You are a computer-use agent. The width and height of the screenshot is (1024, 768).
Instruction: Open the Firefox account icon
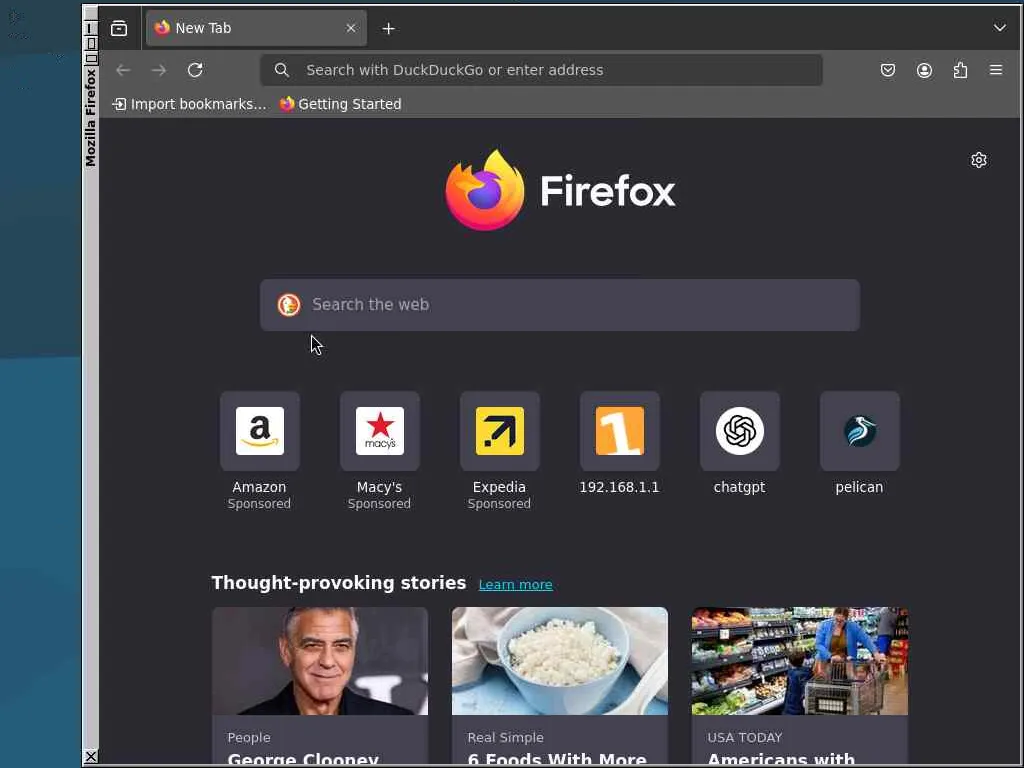click(924, 70)
